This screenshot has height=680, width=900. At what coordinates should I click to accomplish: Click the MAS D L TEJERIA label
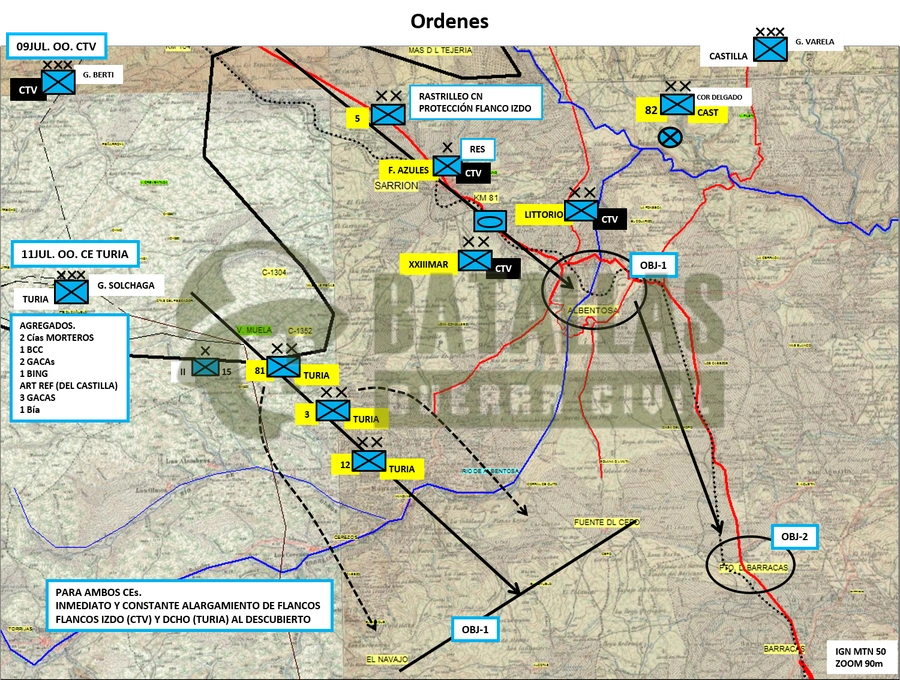(x=440, y=50)
